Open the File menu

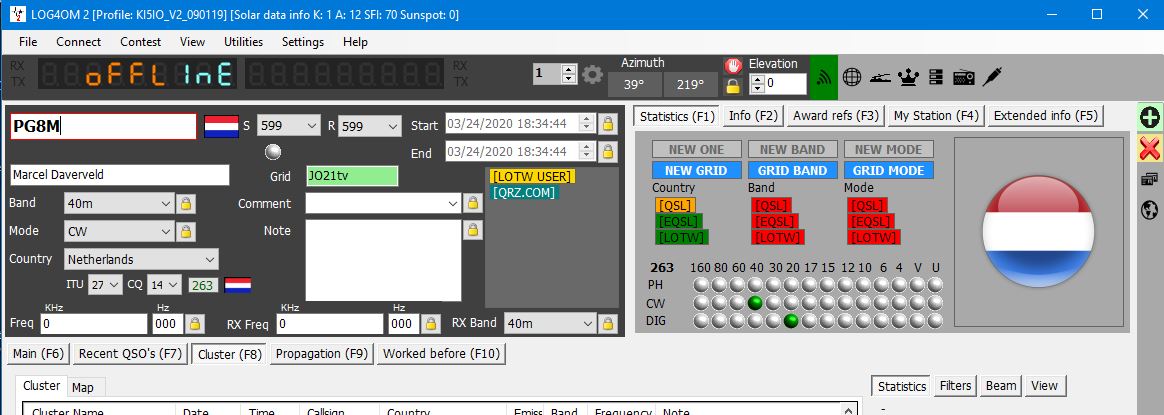pyautogui.click(x=28, y=42)
